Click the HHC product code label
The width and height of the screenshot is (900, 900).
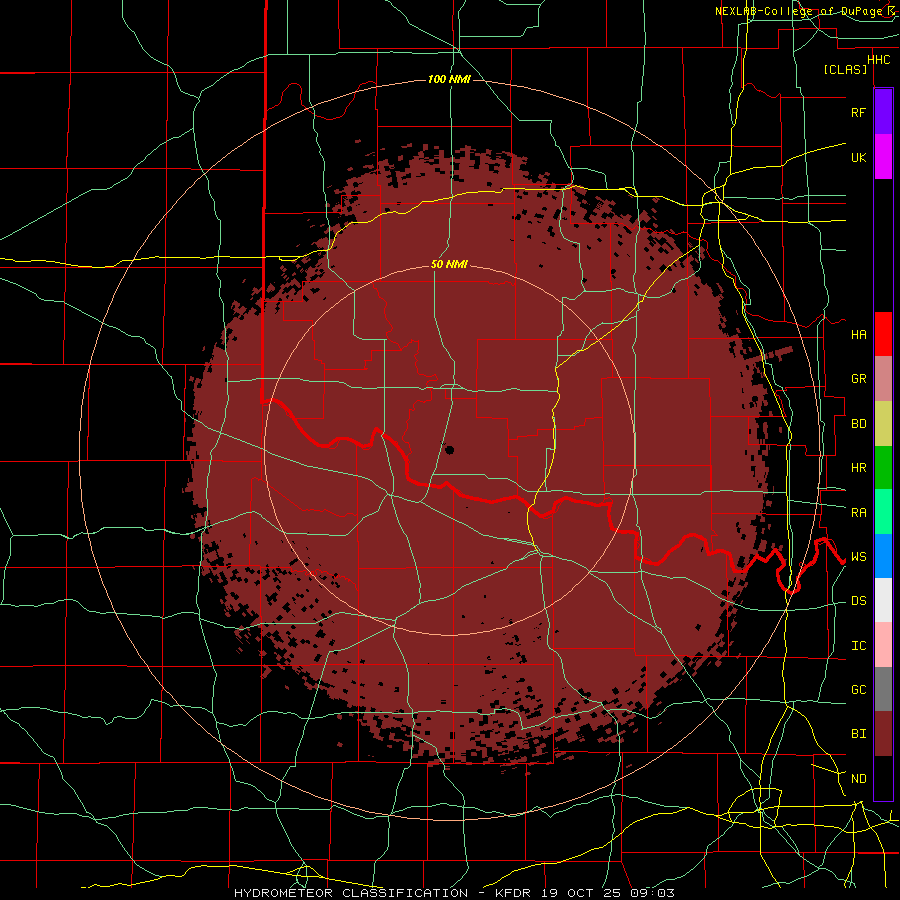879,60
